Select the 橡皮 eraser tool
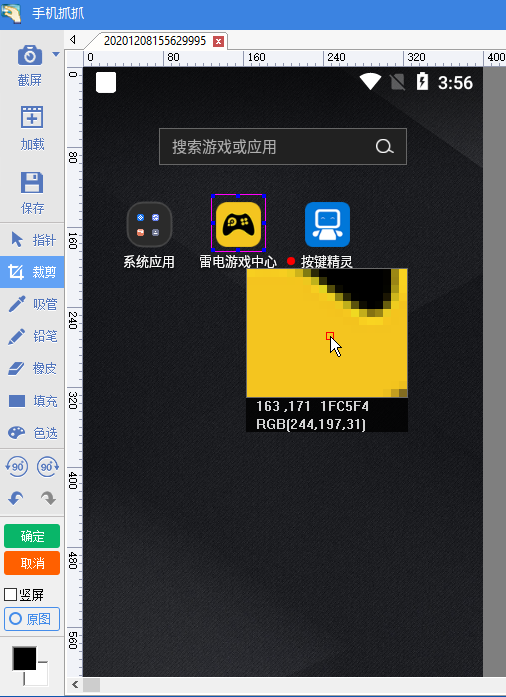Image resolution: width=506 pixels, height=697 pixels. coord(32,368)
